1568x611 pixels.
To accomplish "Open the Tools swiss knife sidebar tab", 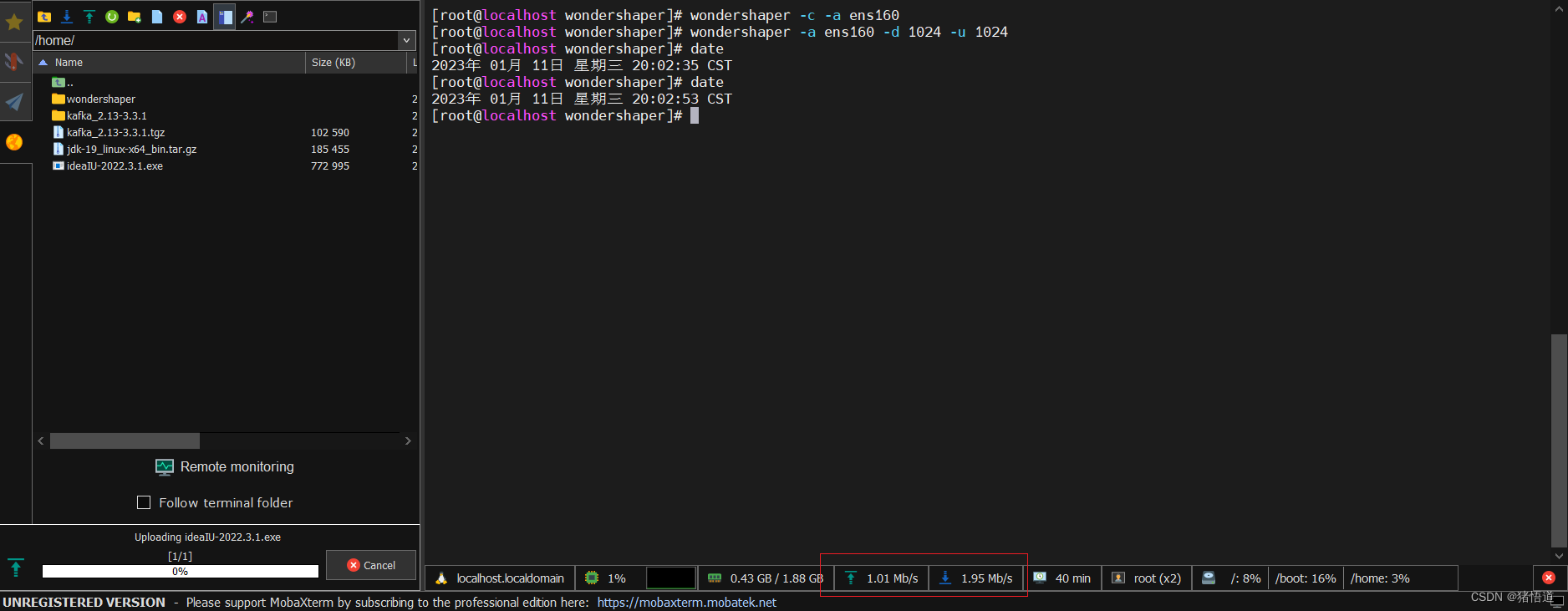I will tap(14, 62).
